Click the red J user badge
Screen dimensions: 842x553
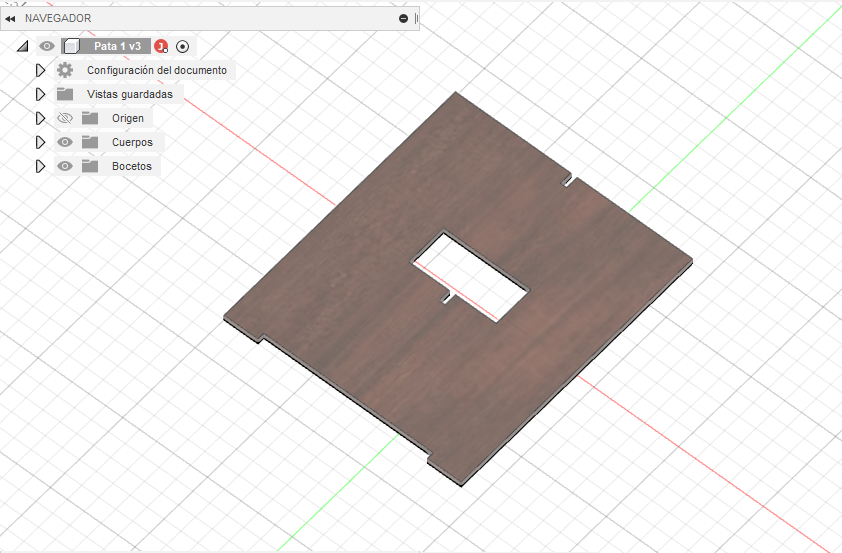[x=161, y=47]
